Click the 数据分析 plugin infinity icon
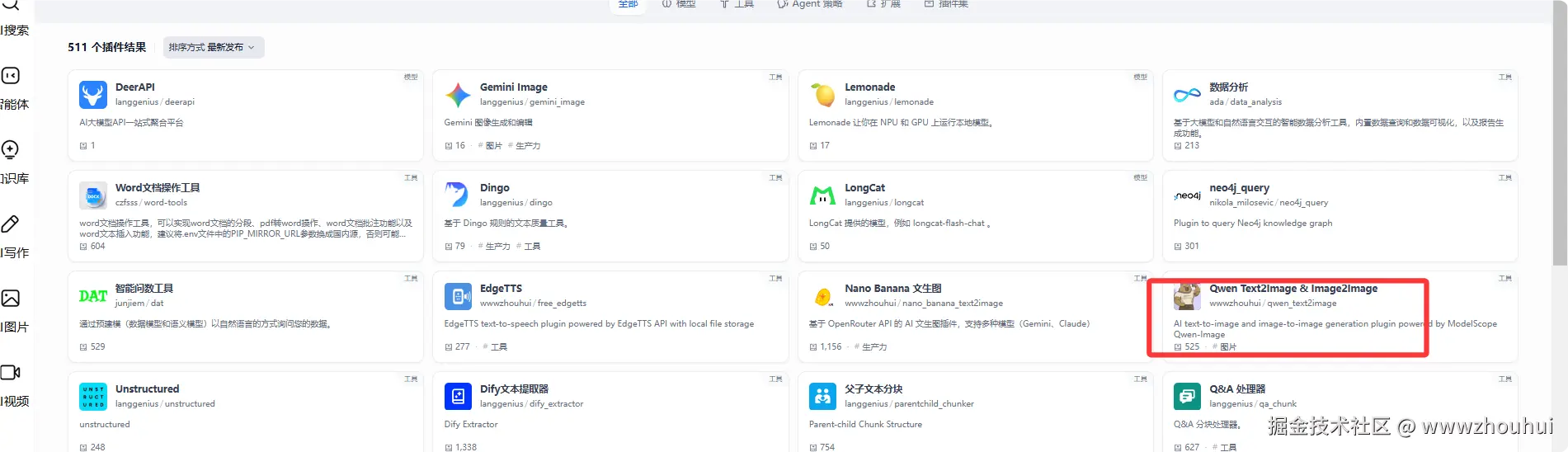The width and height of the screenshot is (1568, 452). coord(1187,95)
